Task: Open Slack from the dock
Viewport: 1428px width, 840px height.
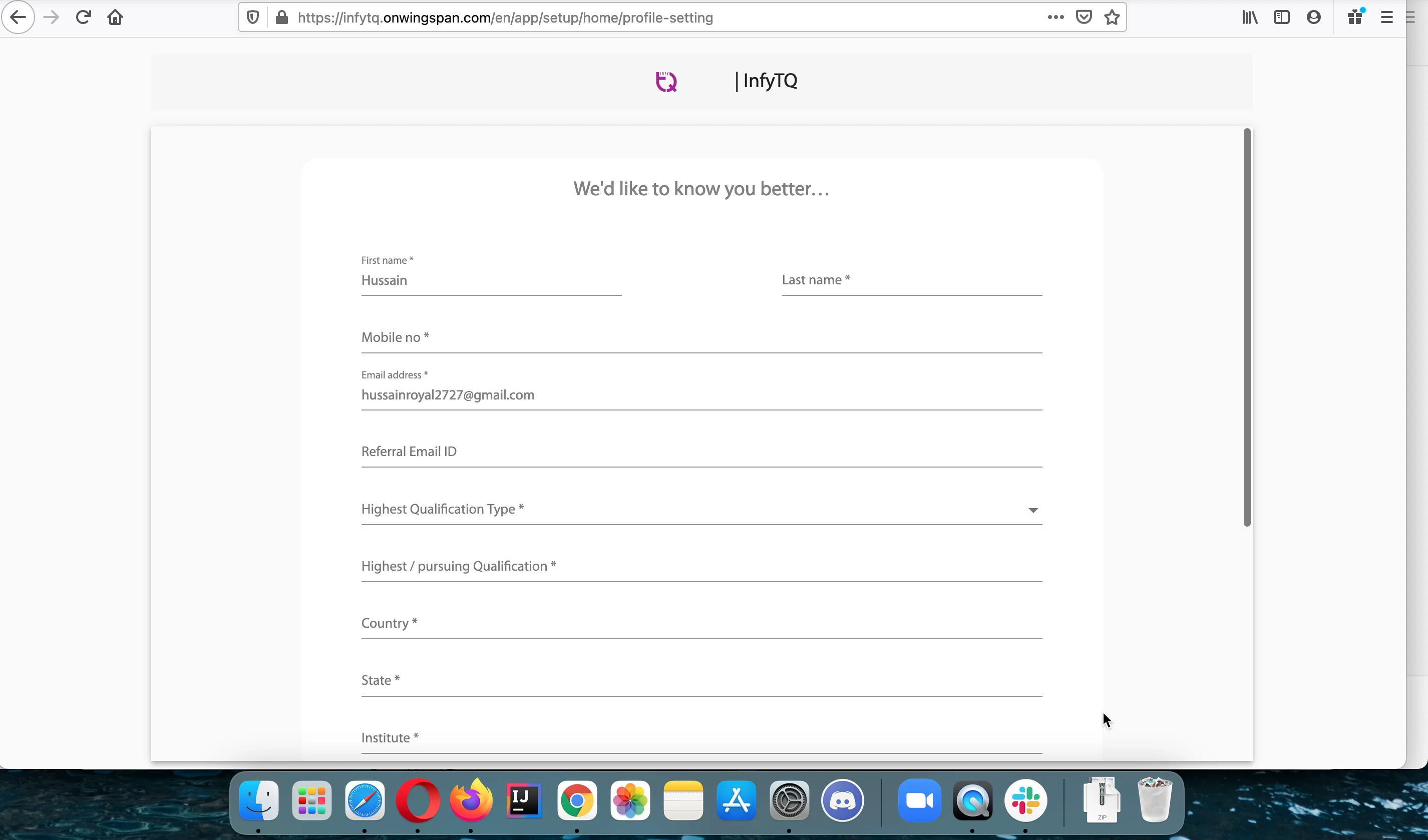Action: (x=1025, y=800)
